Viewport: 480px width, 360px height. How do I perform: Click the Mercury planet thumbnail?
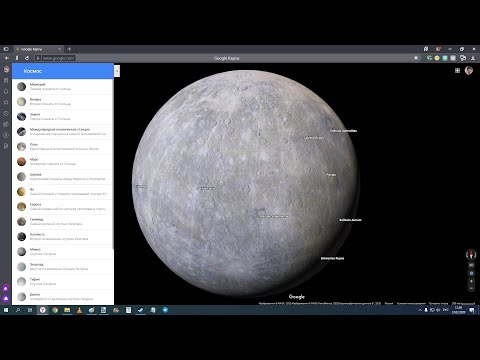point(22,87)
